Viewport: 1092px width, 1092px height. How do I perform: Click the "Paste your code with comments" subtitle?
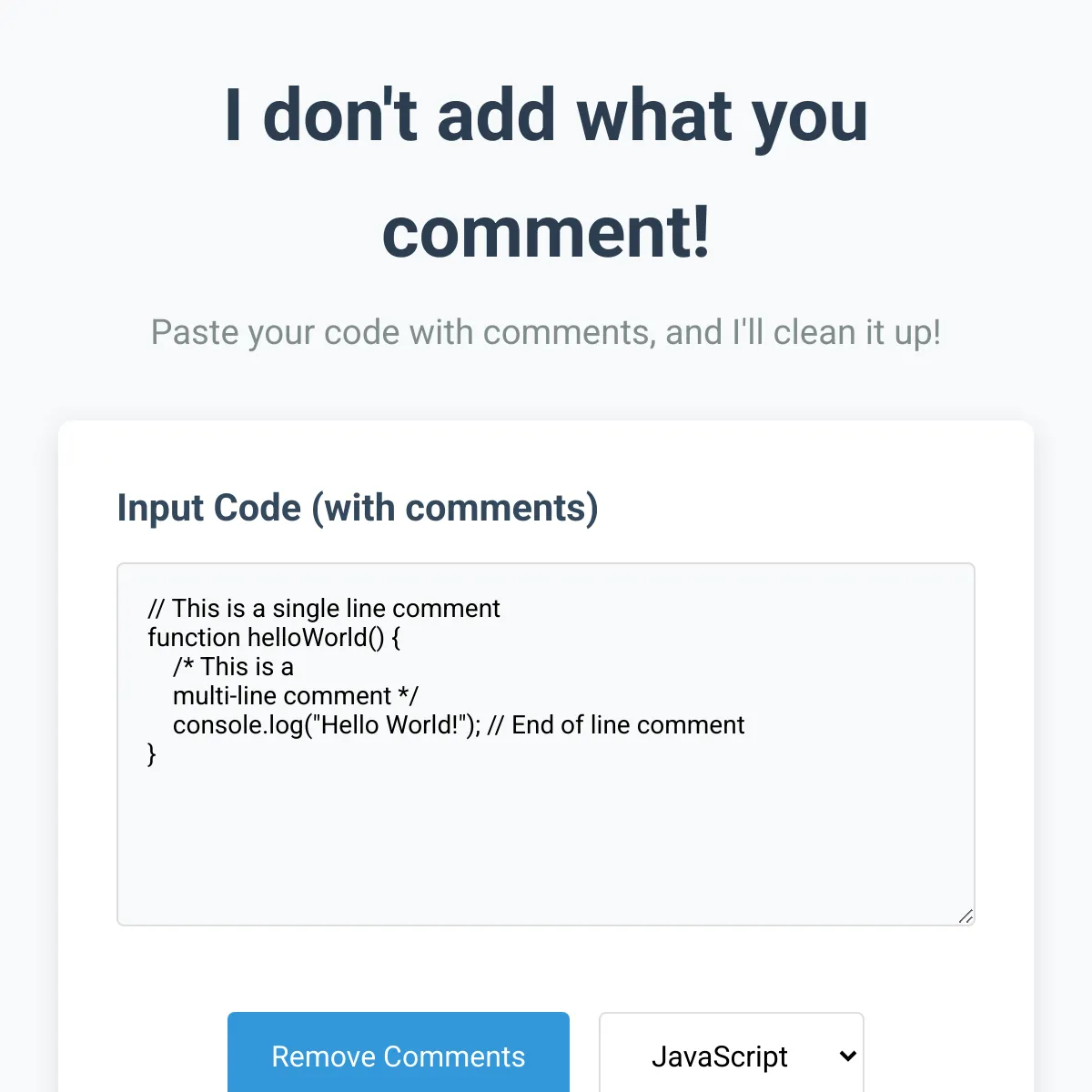tap(402, 332)
